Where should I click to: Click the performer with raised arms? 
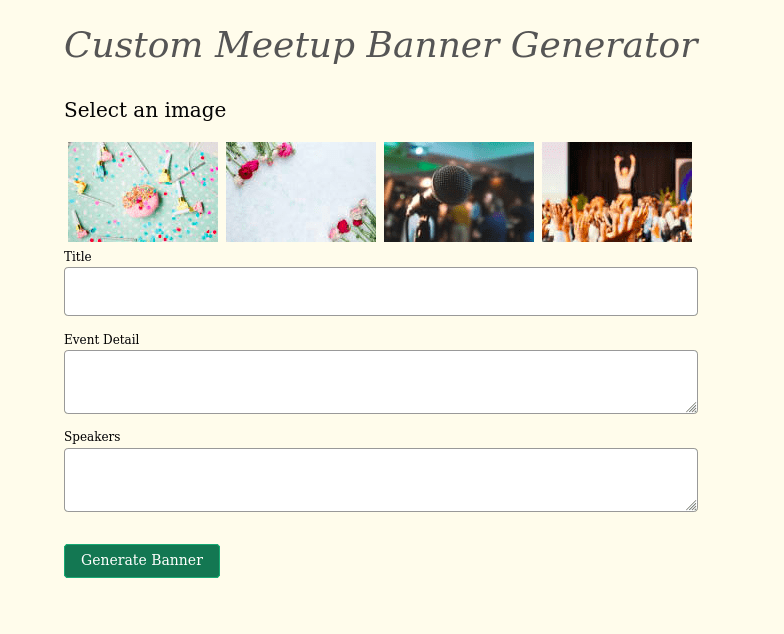[x=626, y=172]
